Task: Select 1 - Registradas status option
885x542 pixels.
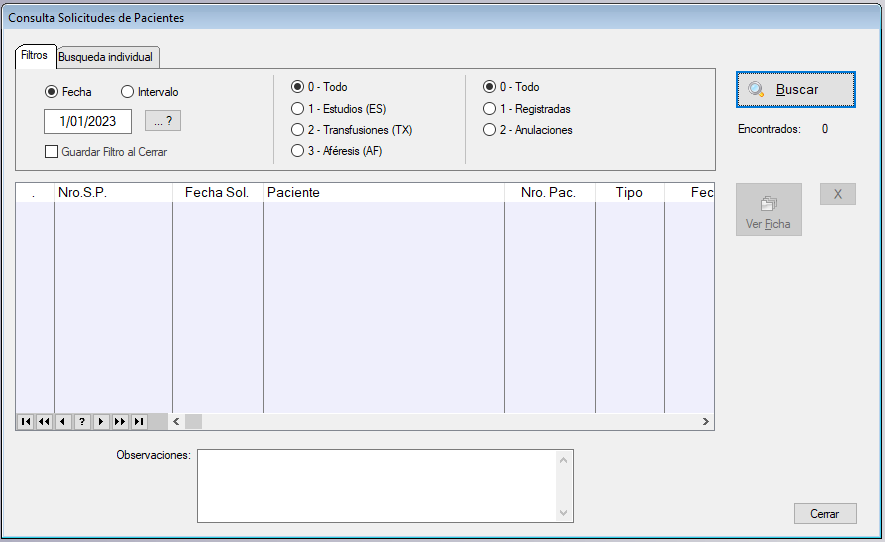Action: (489, 109)
